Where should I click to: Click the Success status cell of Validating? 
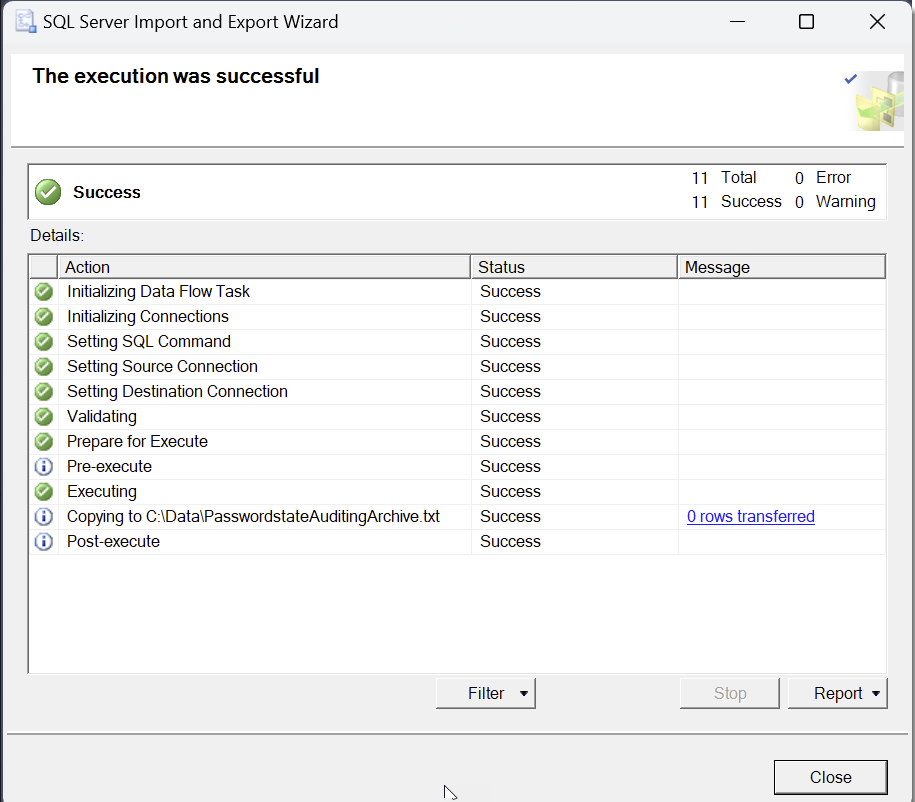click(574, 416)
